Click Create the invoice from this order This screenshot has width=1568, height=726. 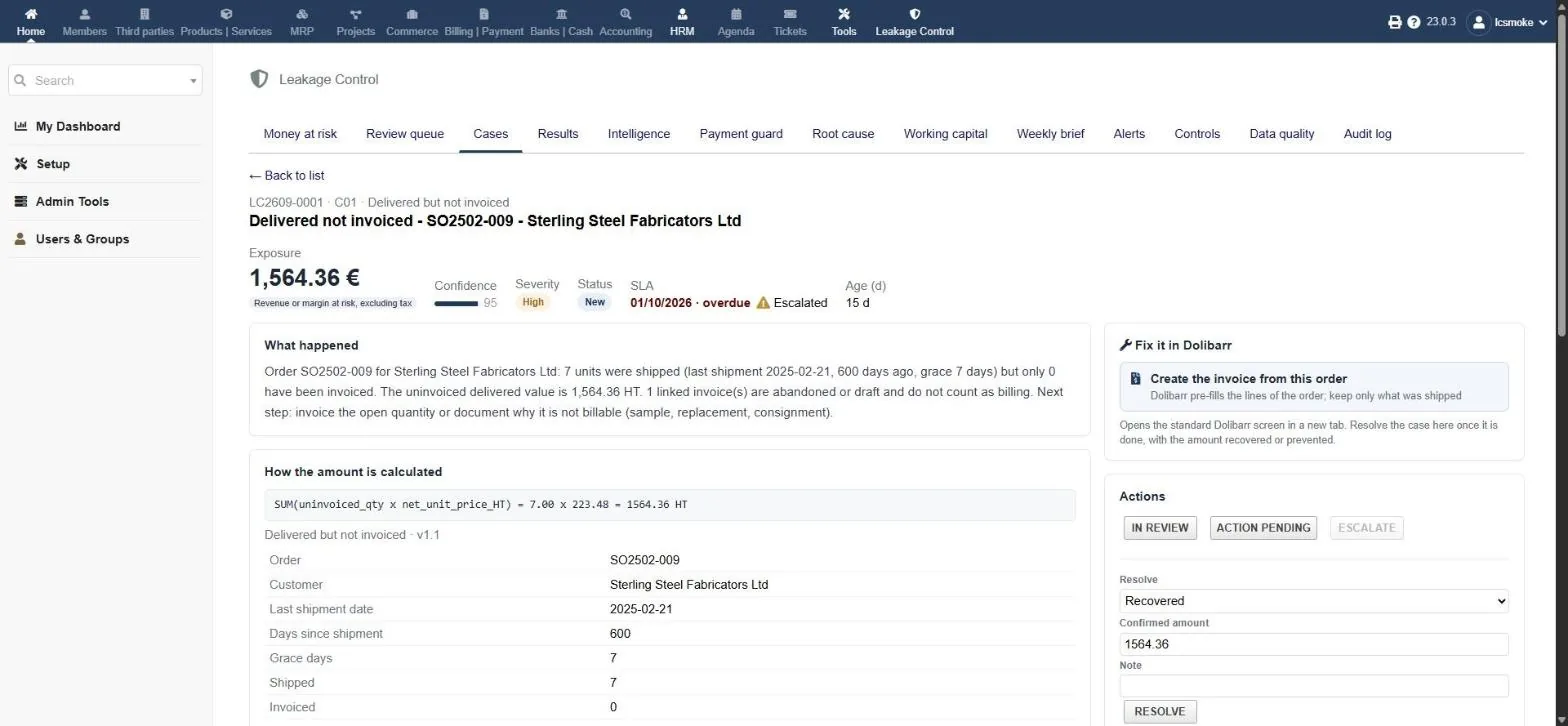pyautogui.click(x=1314, y=386)
